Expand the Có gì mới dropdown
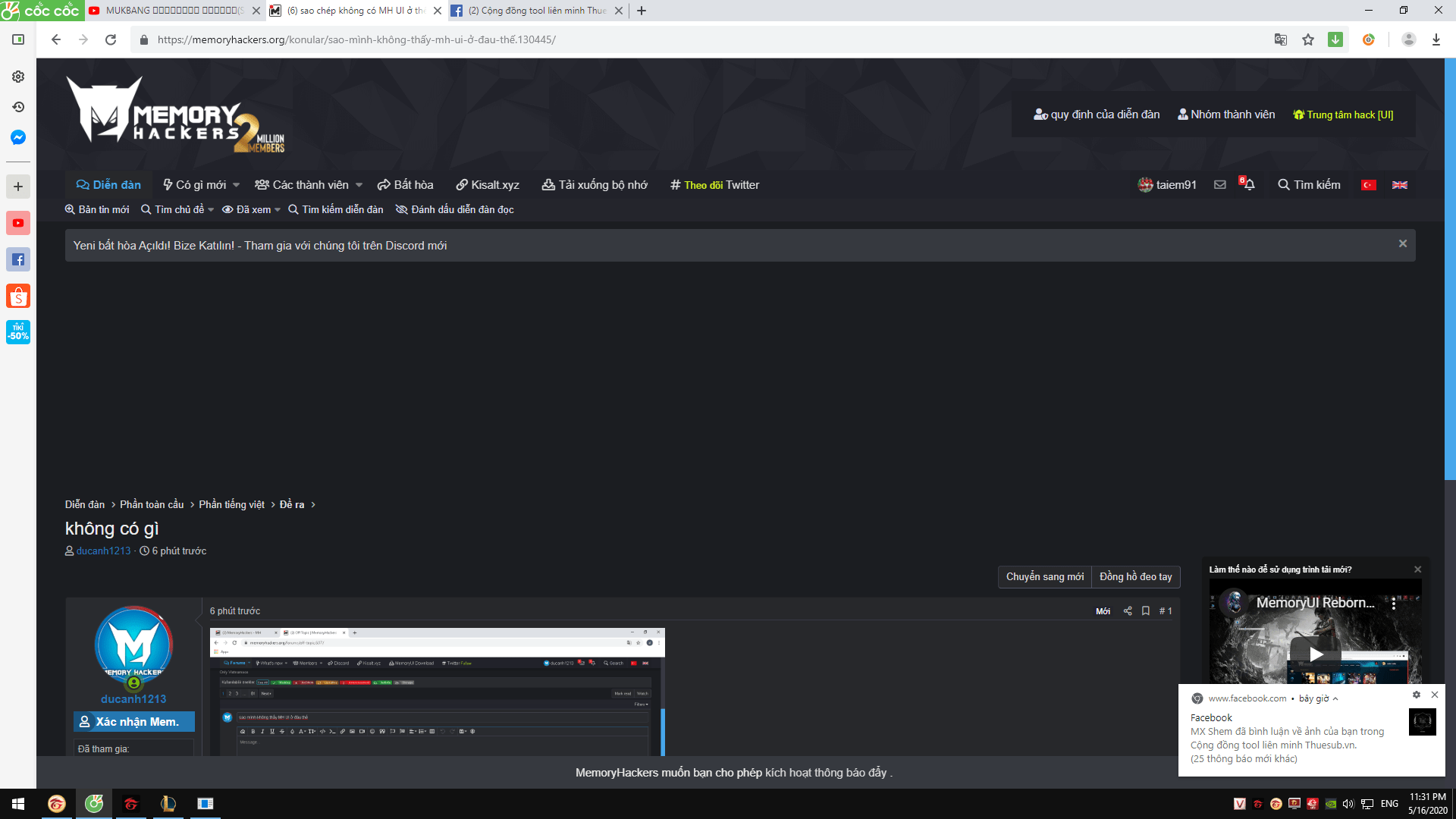The height and width of the screenshot is (819, 1456). pyautogui.click(x=237, y=185)
